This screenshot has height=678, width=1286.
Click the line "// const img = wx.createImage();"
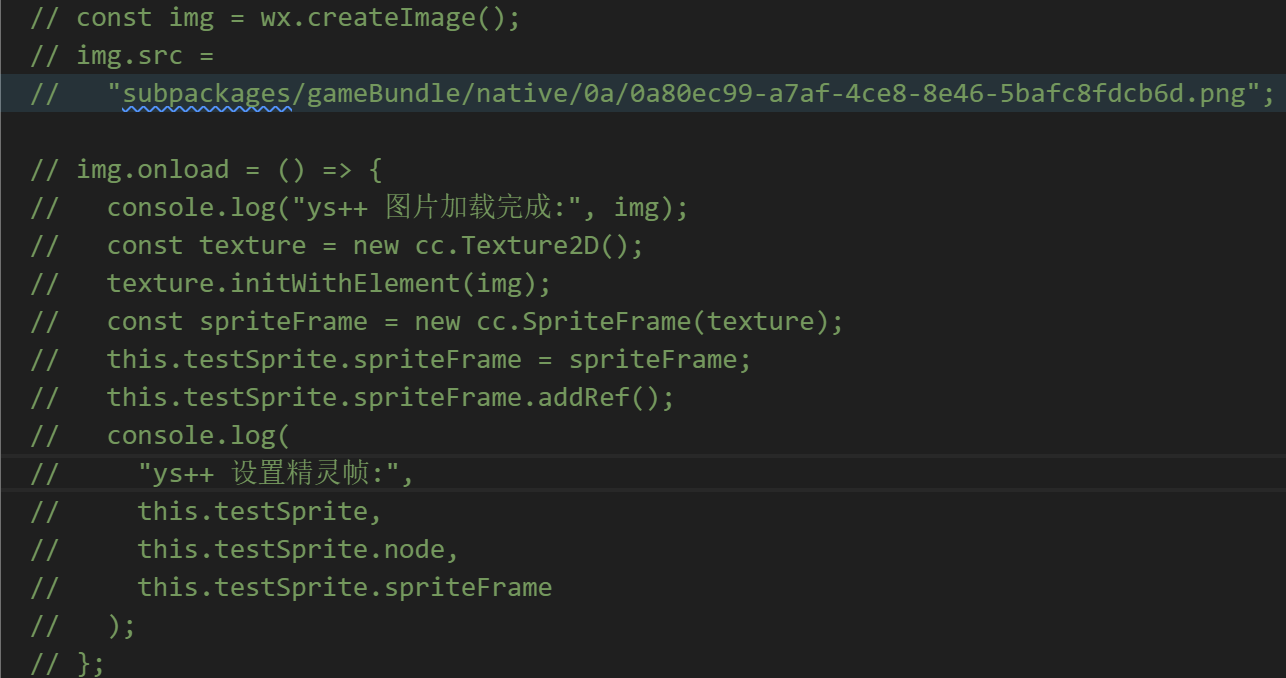(x=276, y=18)
